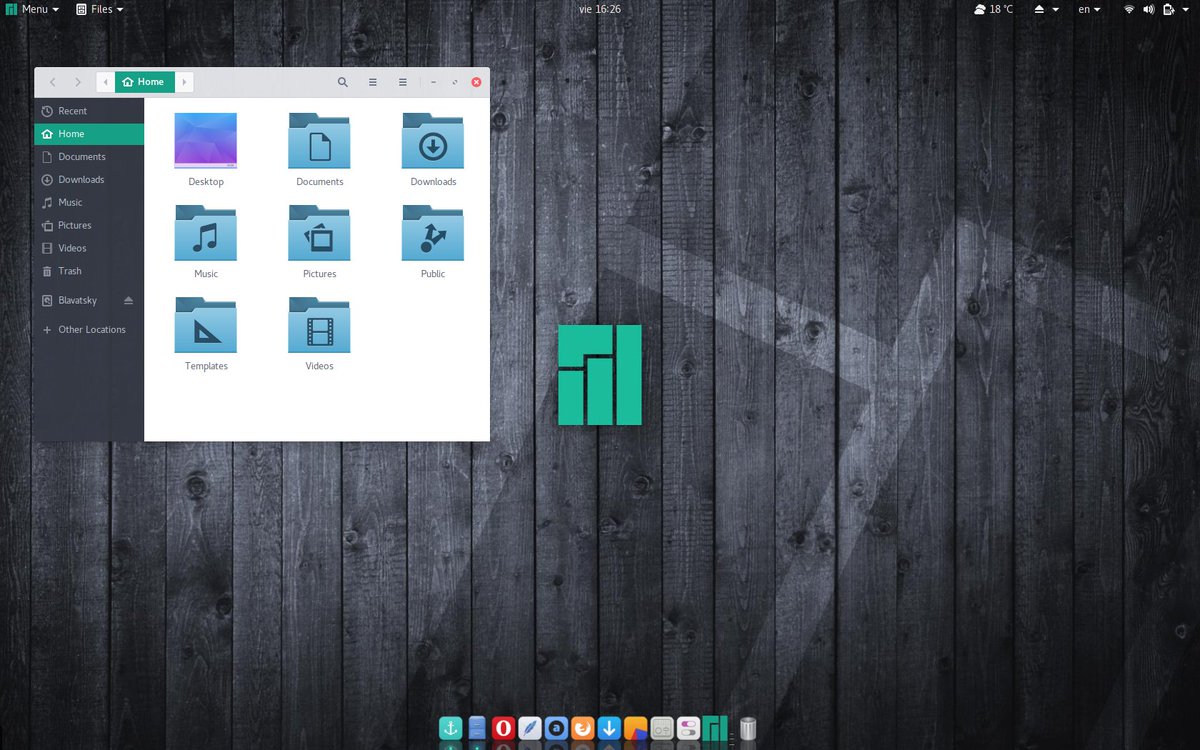Launch Opera from the dock
1200x750 pixels.
pyautogui.click(x=503, y=728)
